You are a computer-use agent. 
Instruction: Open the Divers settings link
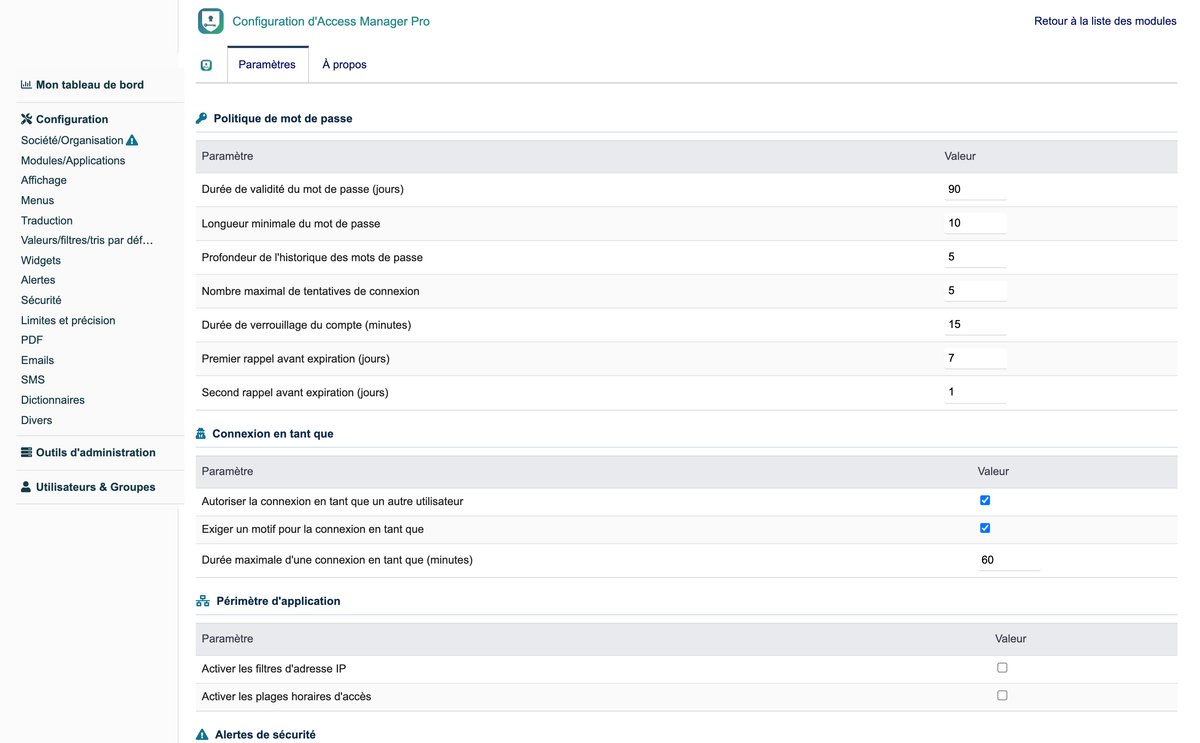click(36, 420)
